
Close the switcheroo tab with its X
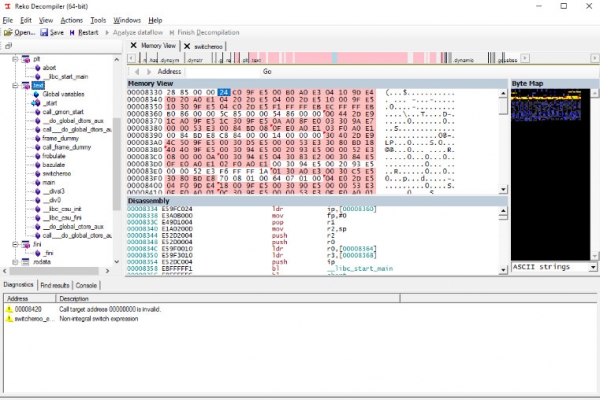[187, 46]
